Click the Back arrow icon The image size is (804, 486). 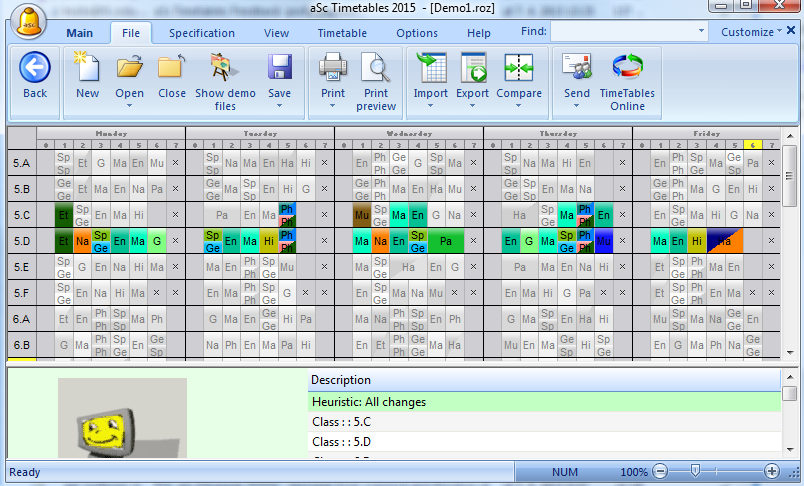click(x=35, y=68)
